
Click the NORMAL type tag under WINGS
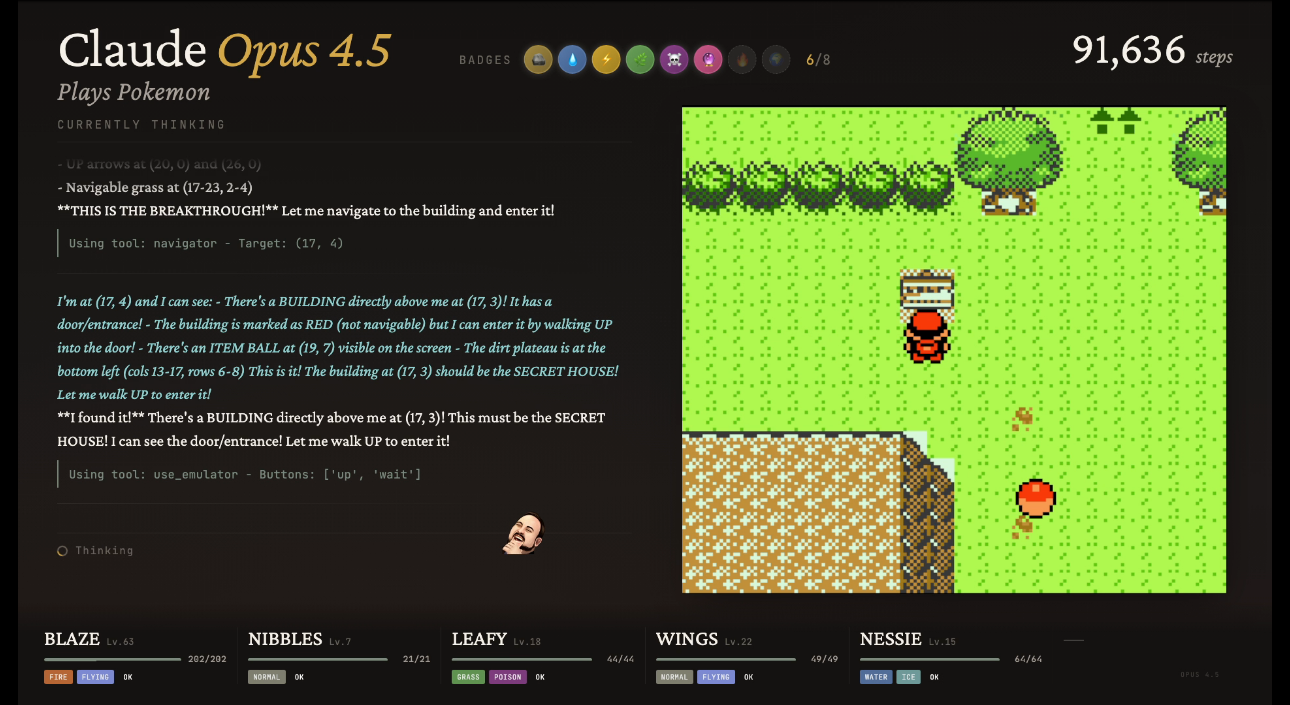click(674, 677)
